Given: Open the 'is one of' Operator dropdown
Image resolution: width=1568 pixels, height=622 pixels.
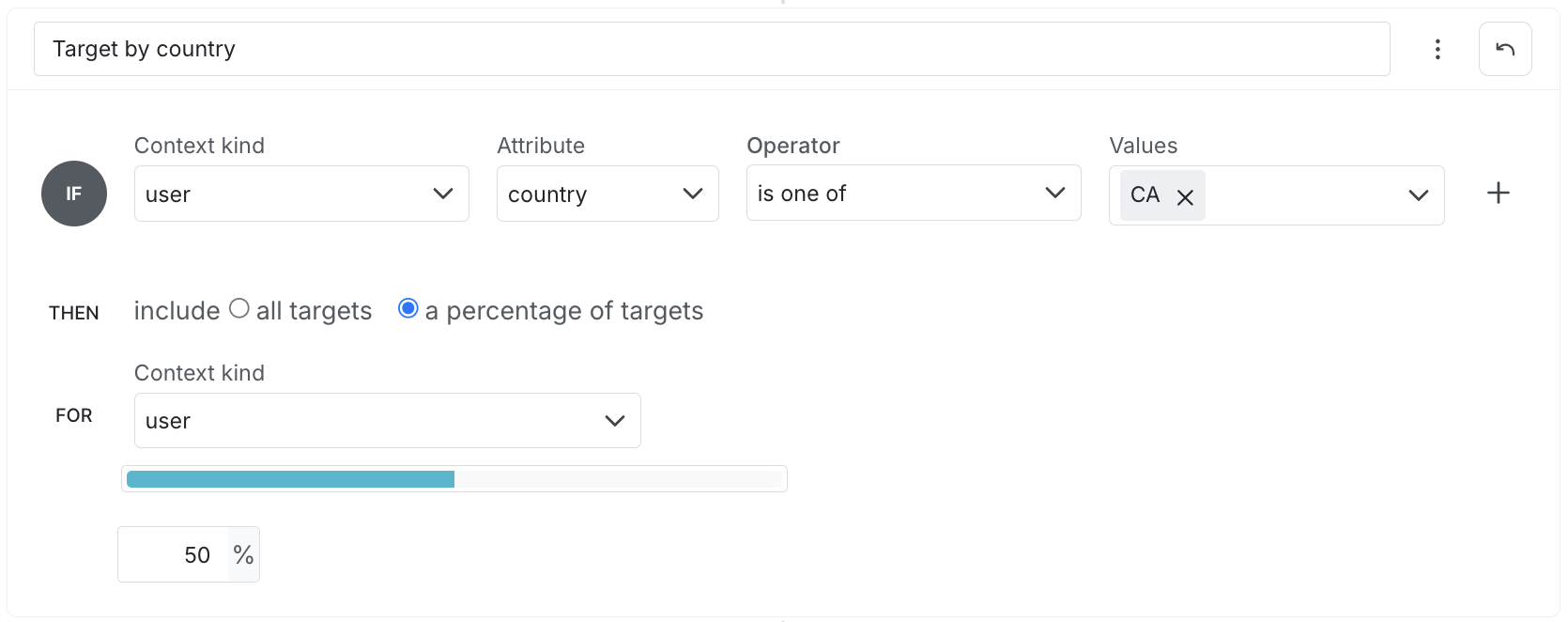Looking at the screenshot, I should click(913, 193).
